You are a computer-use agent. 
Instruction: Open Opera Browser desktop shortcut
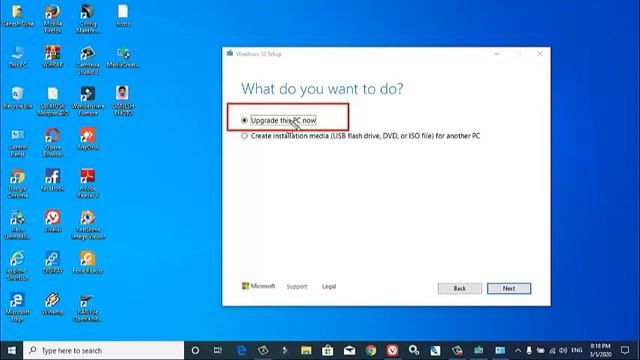tap(53, 143)
